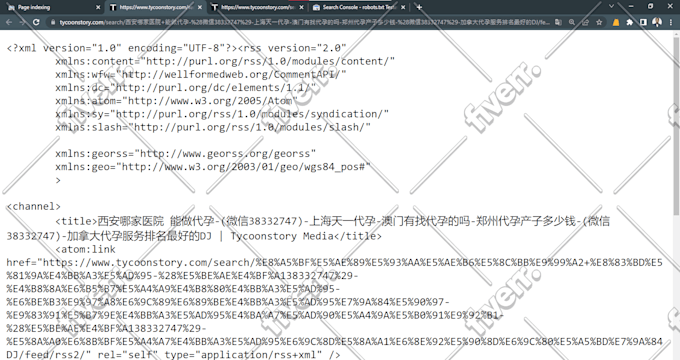Screen dimensions: 680x360
Task: Share this page using the share icon
Action: coord(585,22)
